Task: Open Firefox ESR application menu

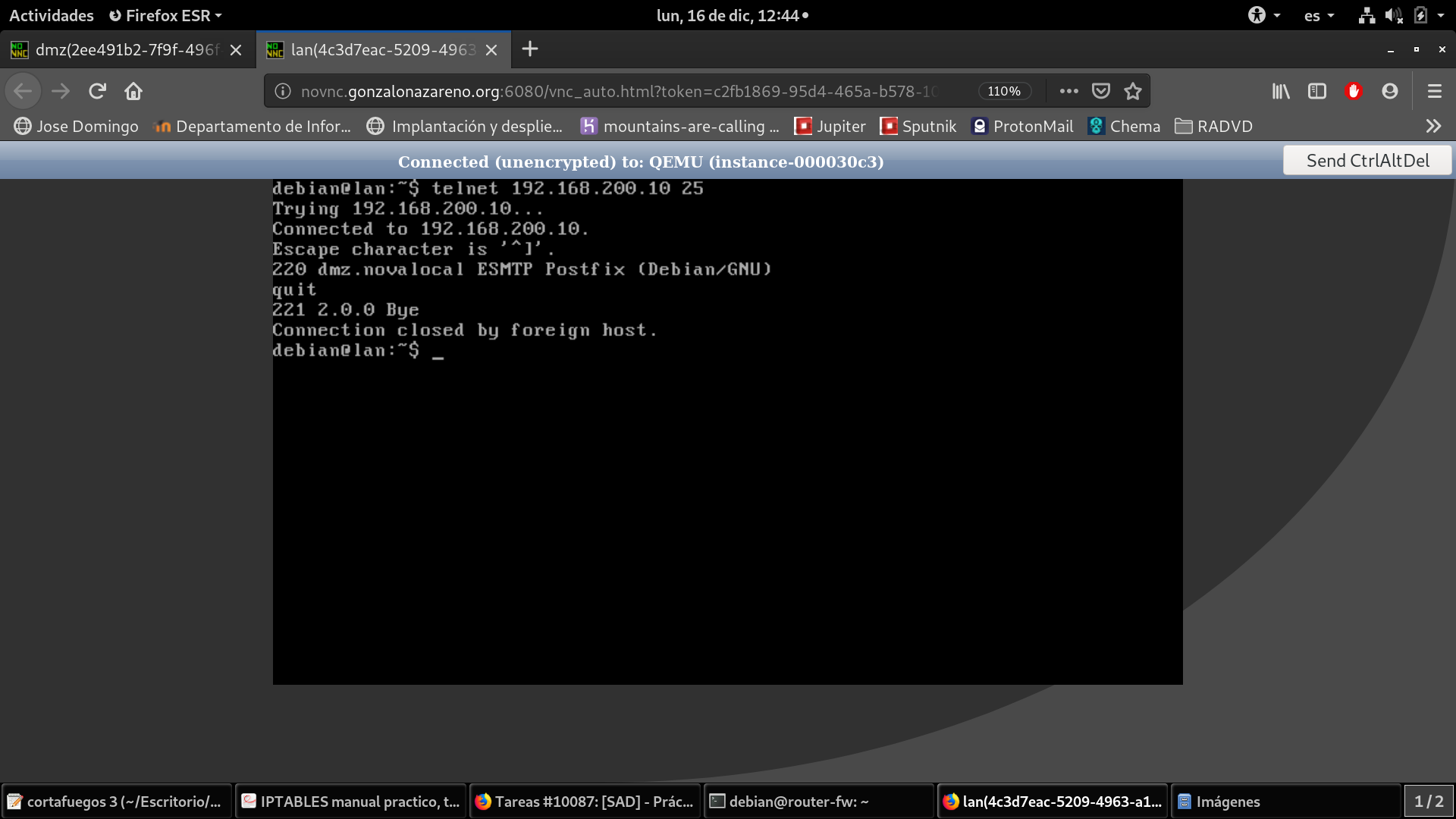Action: pos(165,15)
